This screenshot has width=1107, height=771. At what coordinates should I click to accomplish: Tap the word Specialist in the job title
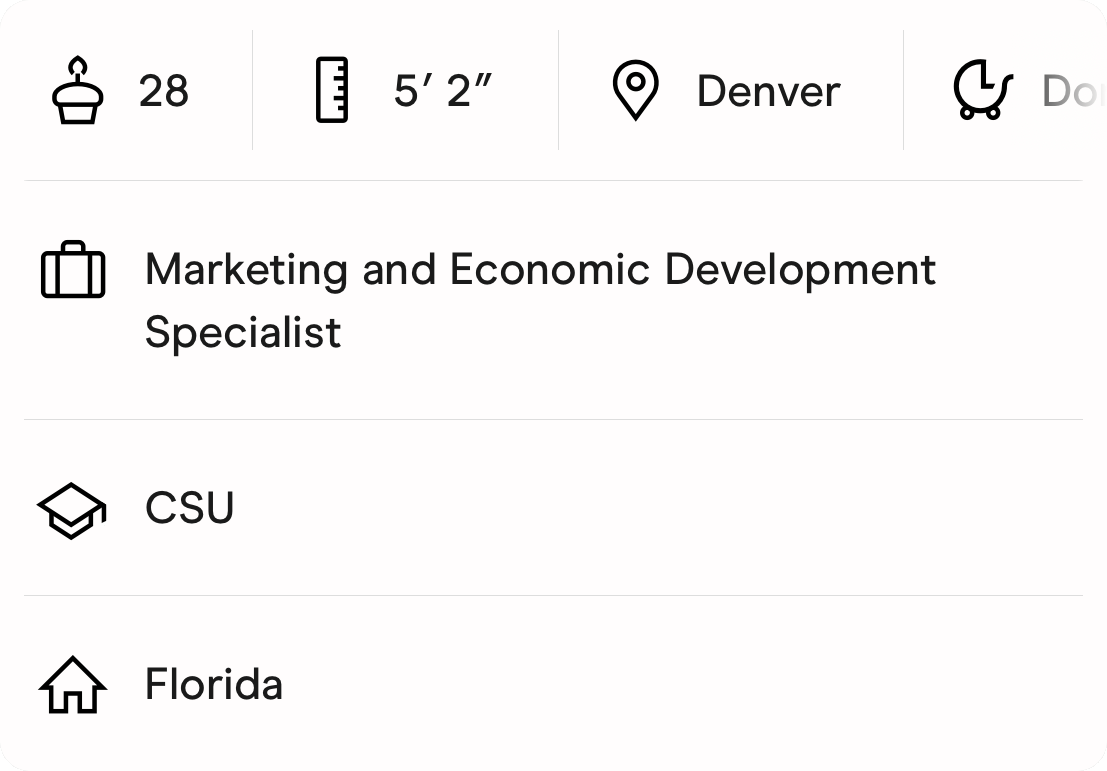click(x=243, y=332)
